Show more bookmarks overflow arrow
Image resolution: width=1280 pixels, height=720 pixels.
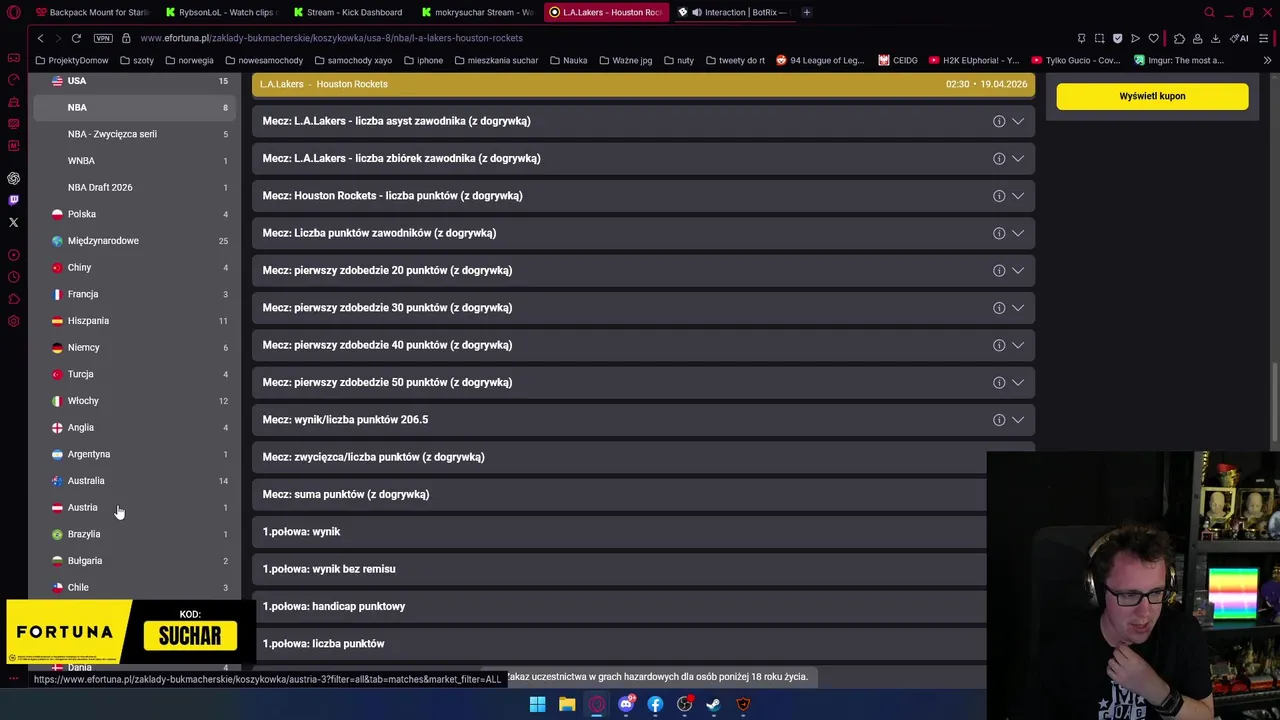point(1267,60)
